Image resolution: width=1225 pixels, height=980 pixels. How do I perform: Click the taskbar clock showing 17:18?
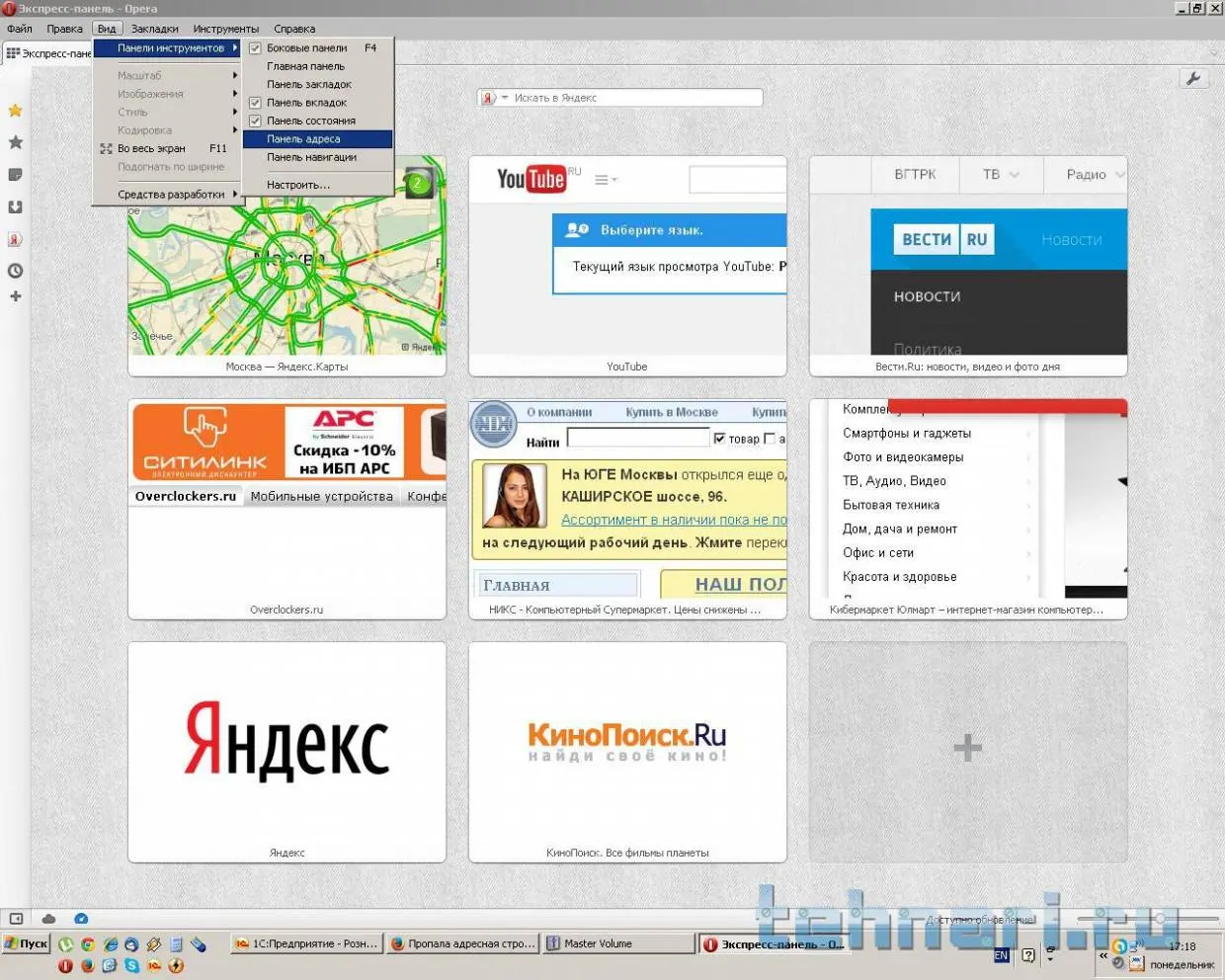(1182, 946)
